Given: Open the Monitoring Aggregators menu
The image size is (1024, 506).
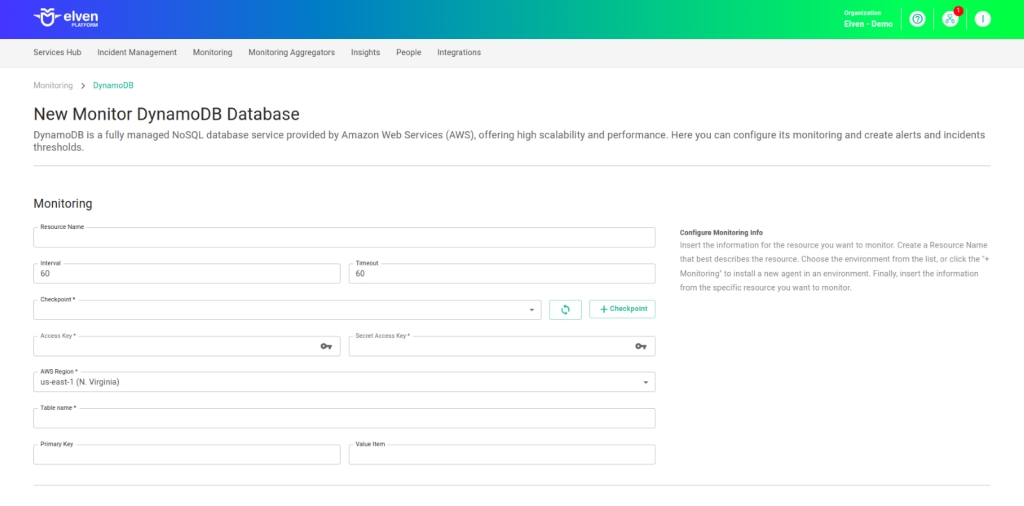Looking at the screenshot, I should point(291,53).
